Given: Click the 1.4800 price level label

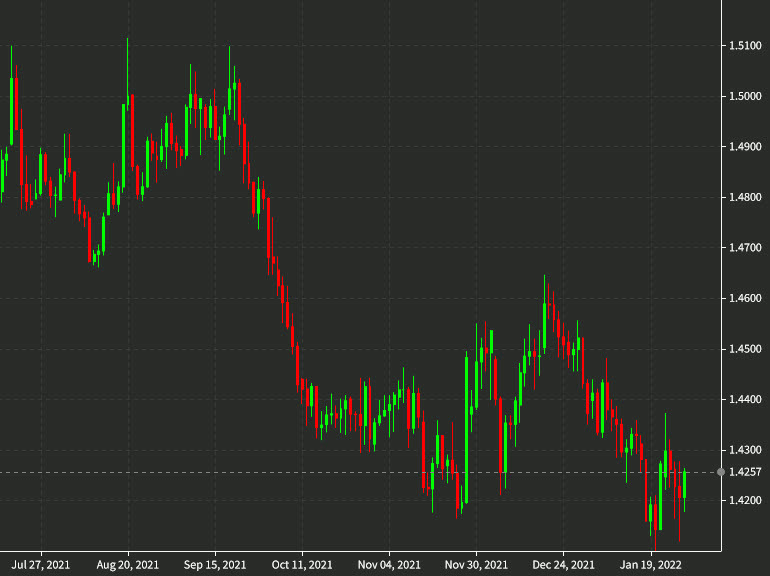Looking at the screenshot, I should (746, 198).
